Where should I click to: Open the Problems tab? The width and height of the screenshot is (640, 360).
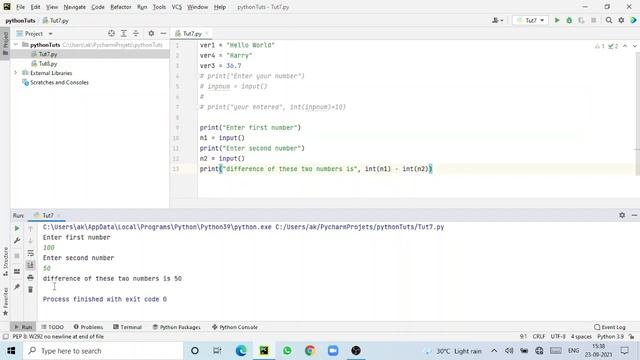click(88, 327)
